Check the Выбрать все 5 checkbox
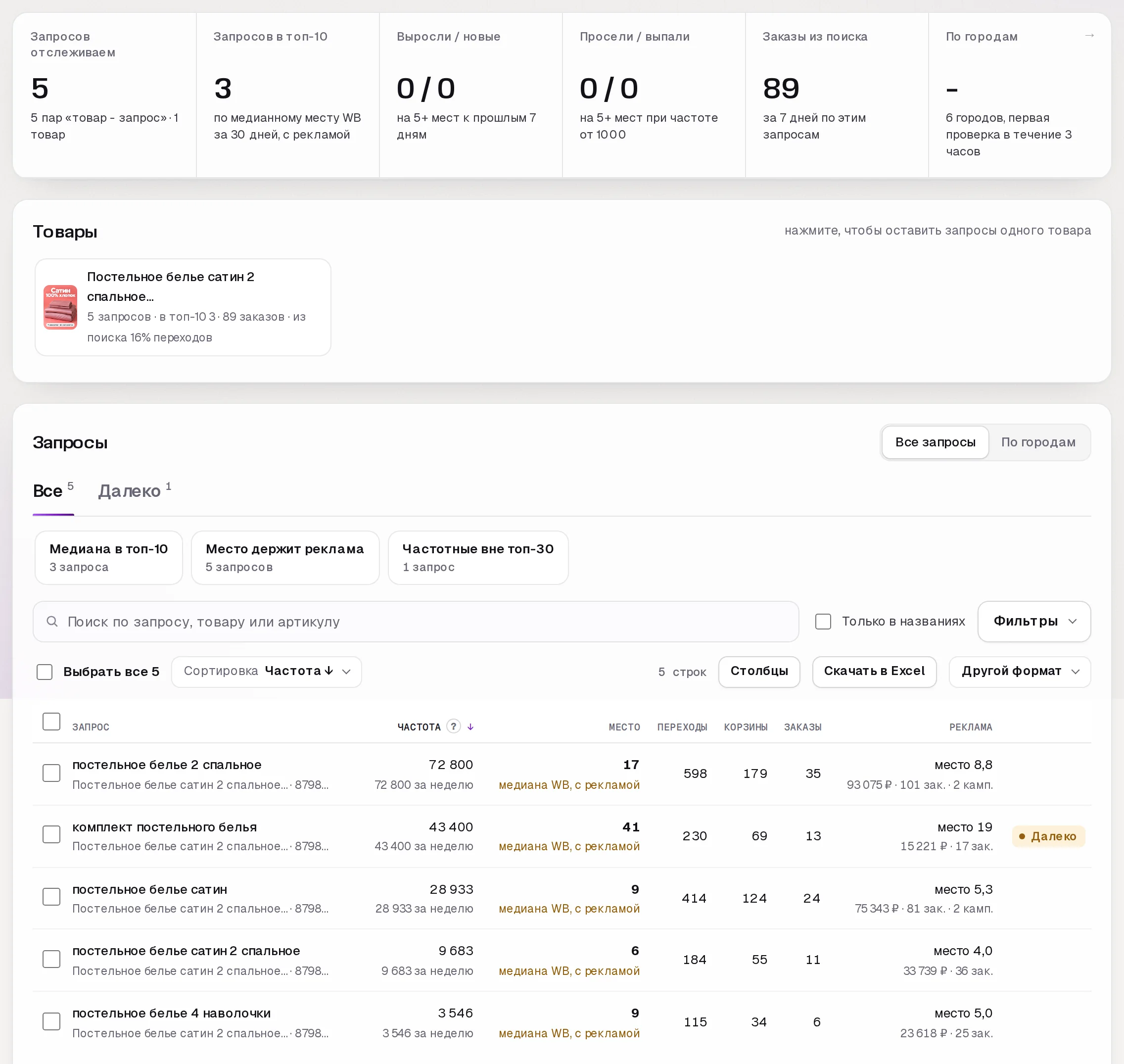The image size is (1124, 1064). point(44,672)
